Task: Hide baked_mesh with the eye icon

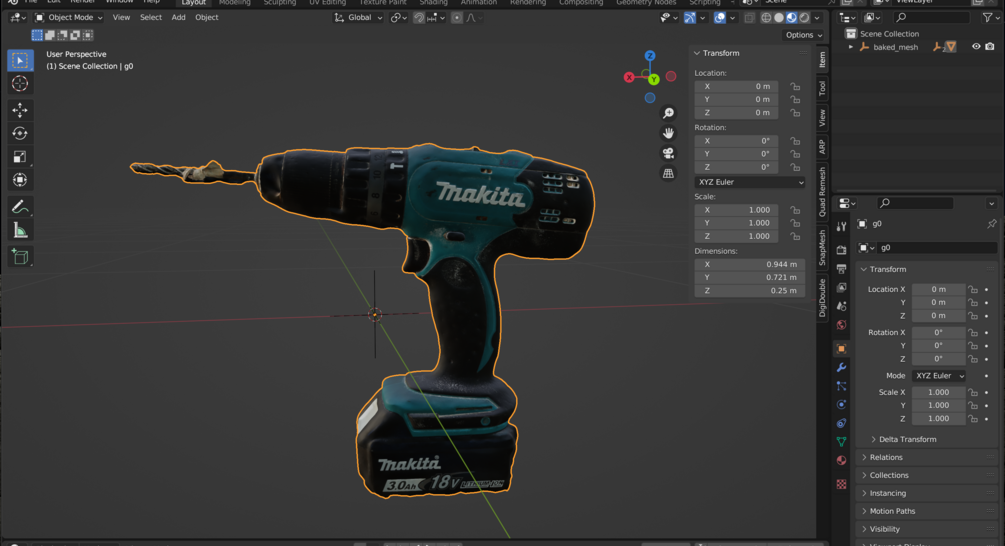Action: 976,47
